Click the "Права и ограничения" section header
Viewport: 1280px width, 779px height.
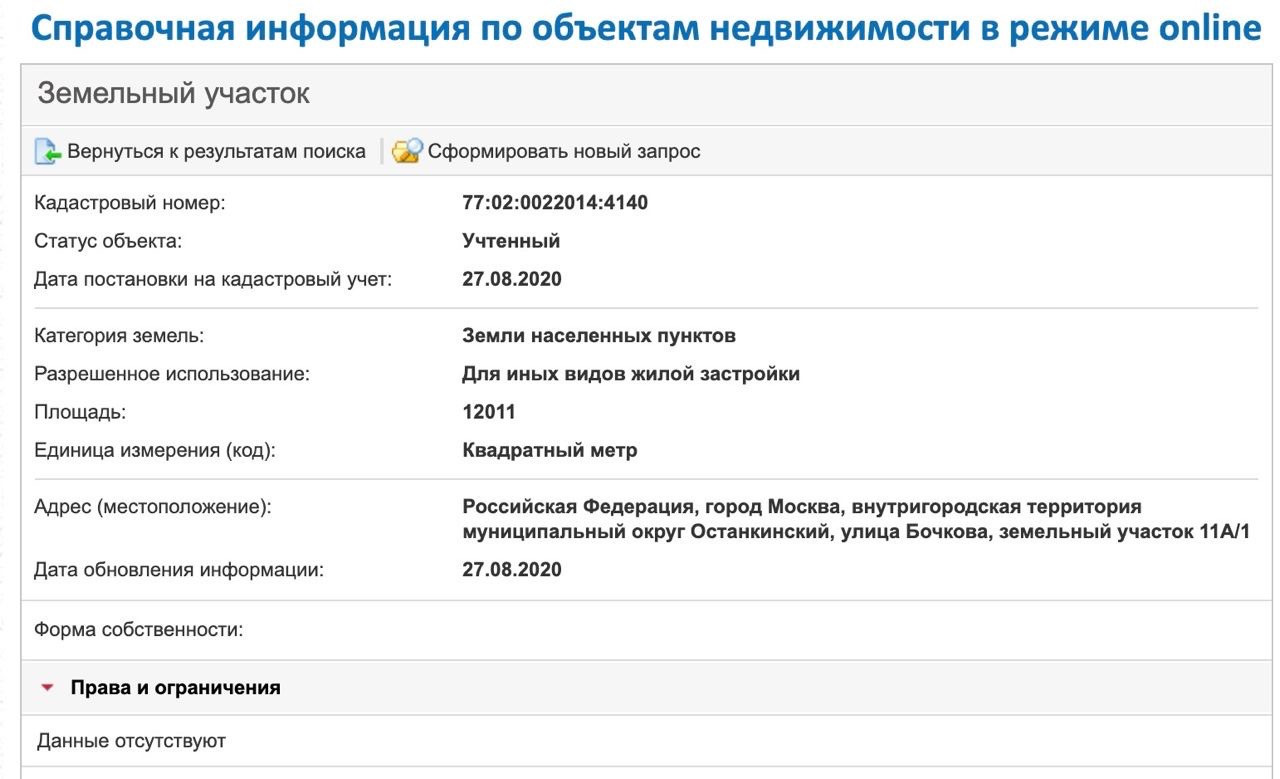click(x=175, y=688)
